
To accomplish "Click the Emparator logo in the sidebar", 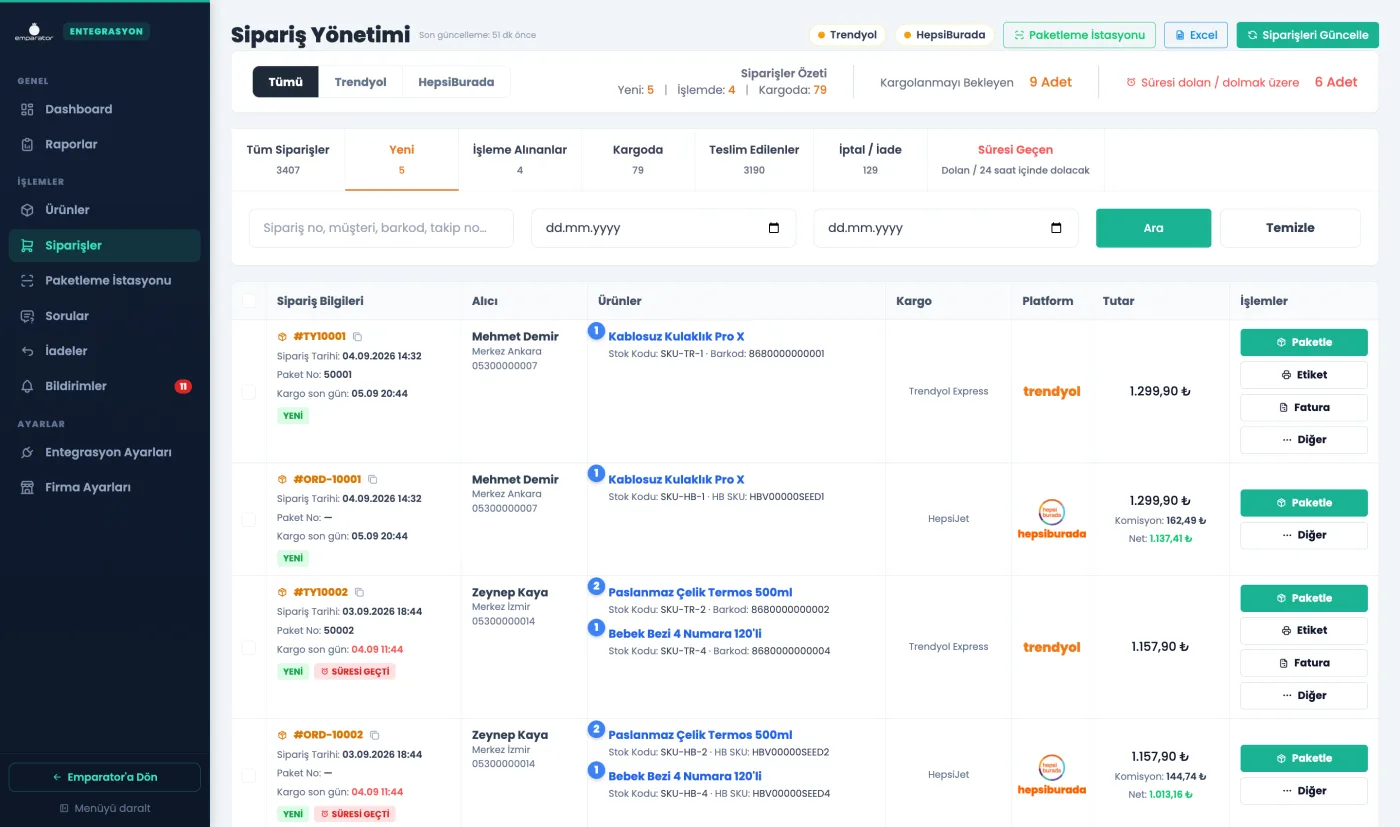I will coord(33,32).
